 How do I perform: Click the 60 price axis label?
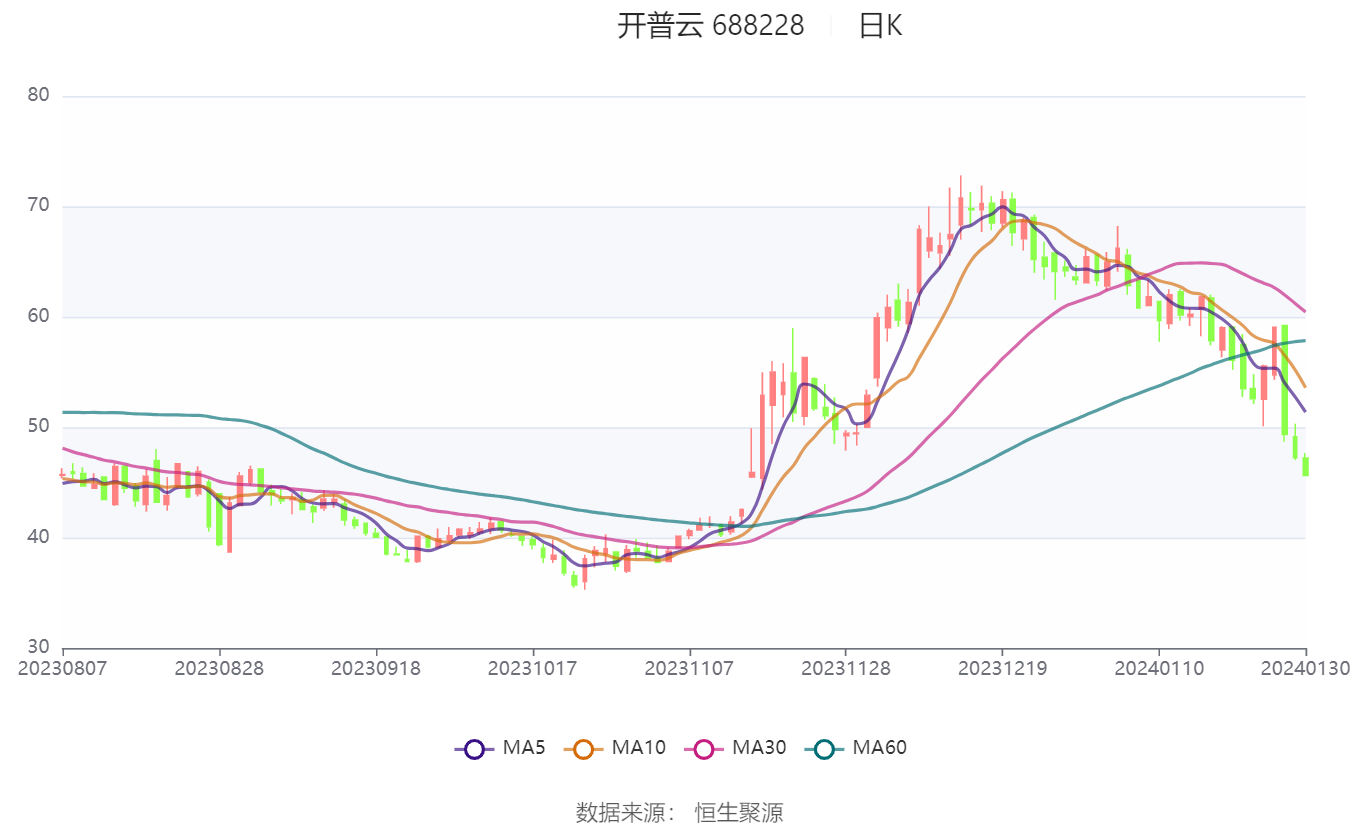point(39,317)
